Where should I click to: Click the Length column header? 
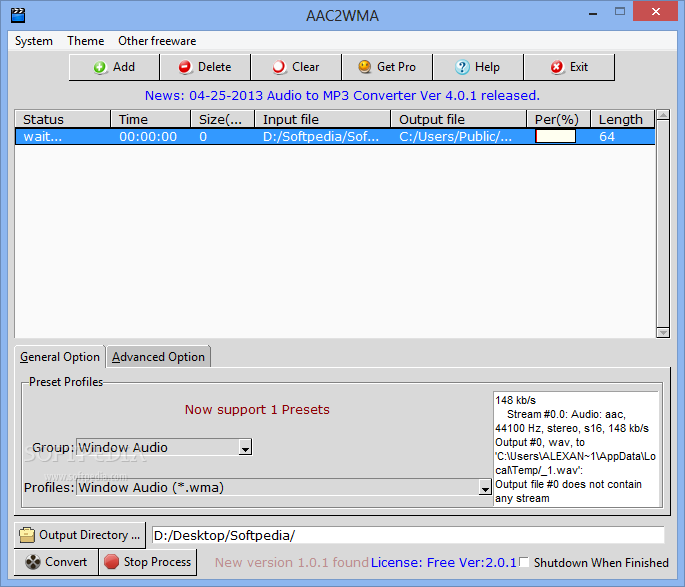pyautogui.click(x=623, y=119)
